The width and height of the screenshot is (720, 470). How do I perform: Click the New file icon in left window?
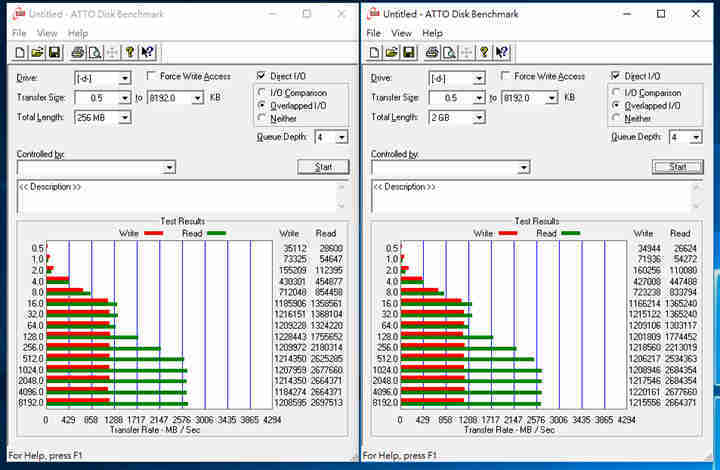pyautogui.click(x=20, y=53)
